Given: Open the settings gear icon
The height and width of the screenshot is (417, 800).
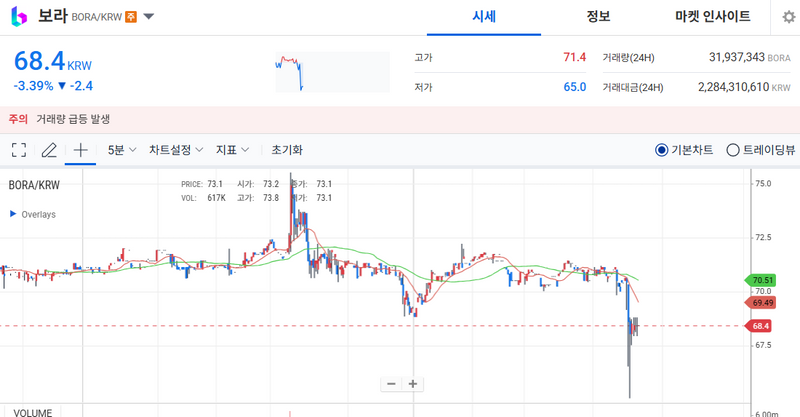Looking at the screenshot, I should click(x=788, y=17).
